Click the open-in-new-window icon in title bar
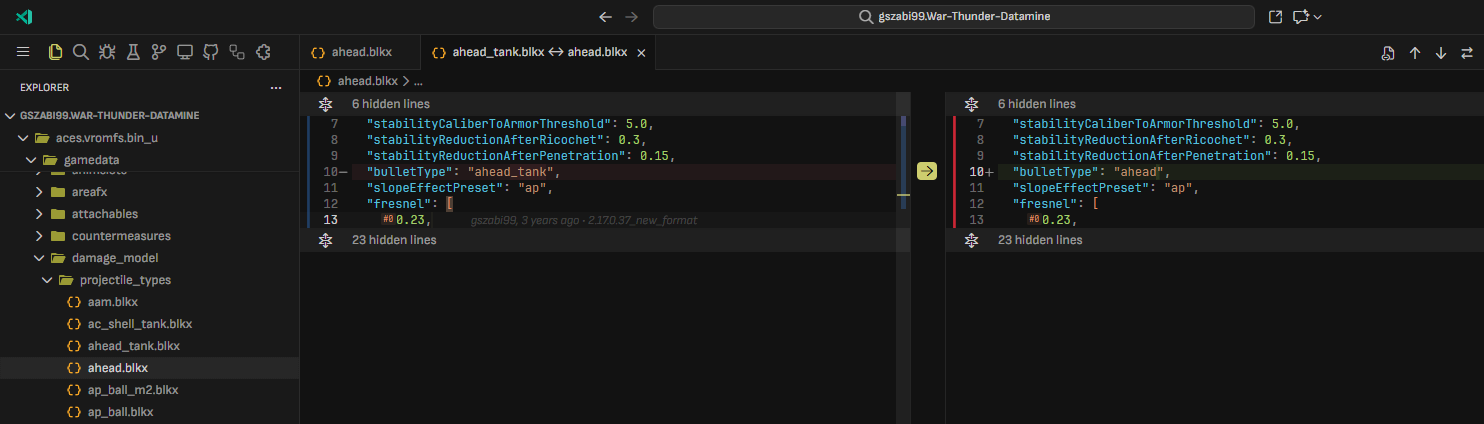Image resolution: width=1484 pixels, height=424 pixels. [1275, 17]
